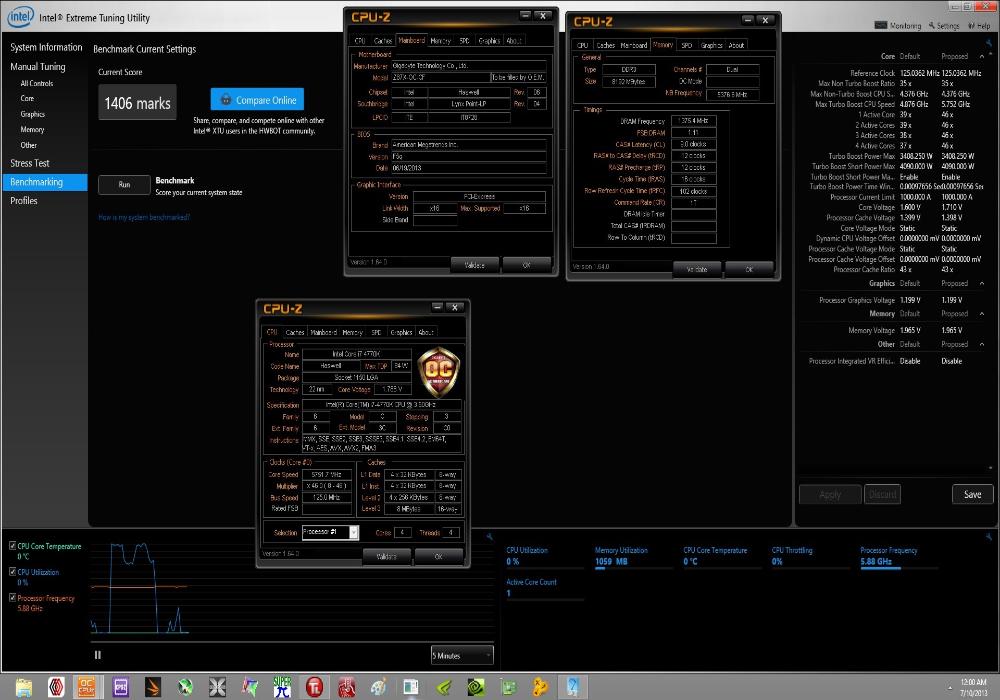Open the NVIDIA eye logo taskbar icon
This screenshot has height=700, width=1000.
point(476,687)
